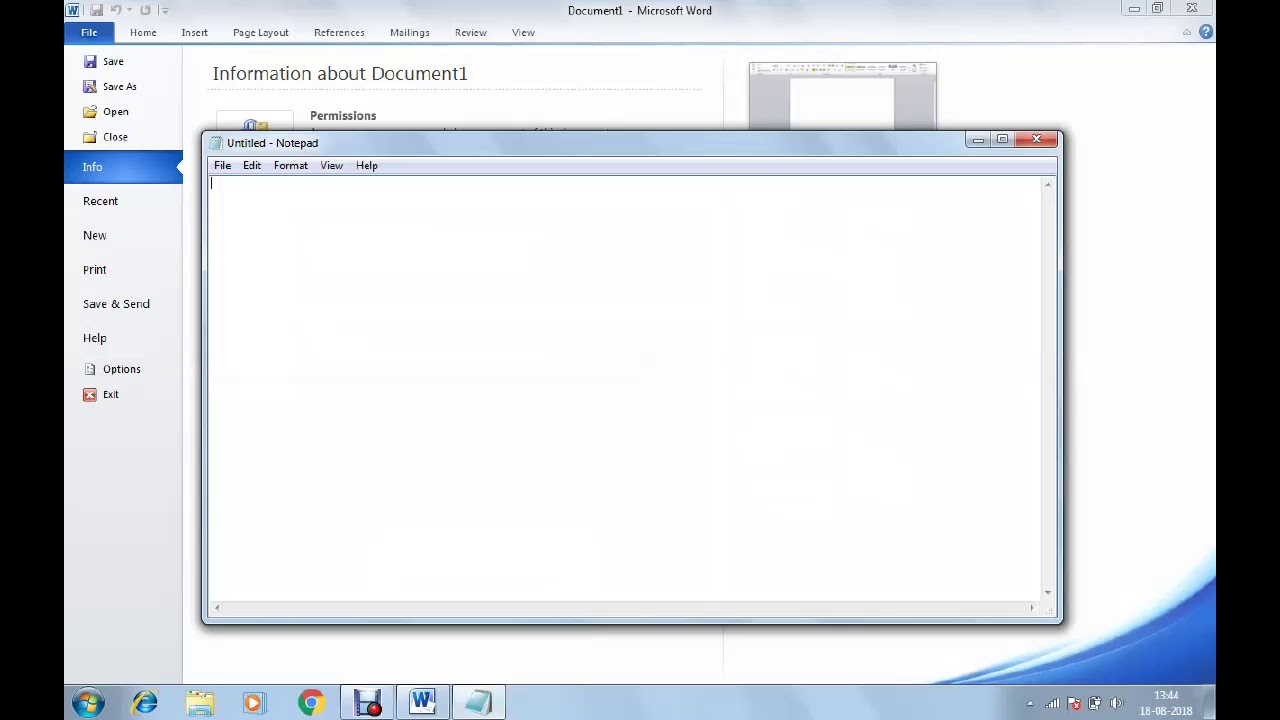Open Google Chrome from taskbar
This screenshot has height=720, width=1280.
click(311, 703)
